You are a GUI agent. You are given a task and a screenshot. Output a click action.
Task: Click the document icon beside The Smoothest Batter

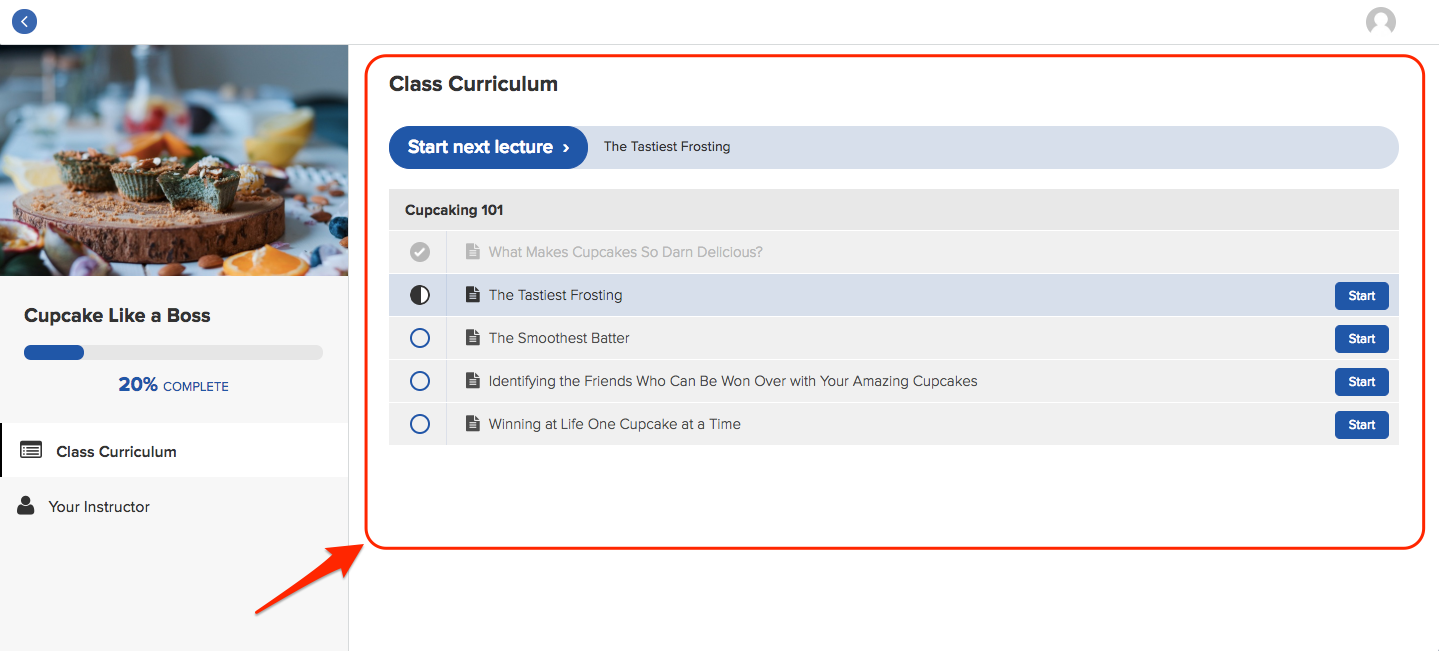click(x=472, y=337)
